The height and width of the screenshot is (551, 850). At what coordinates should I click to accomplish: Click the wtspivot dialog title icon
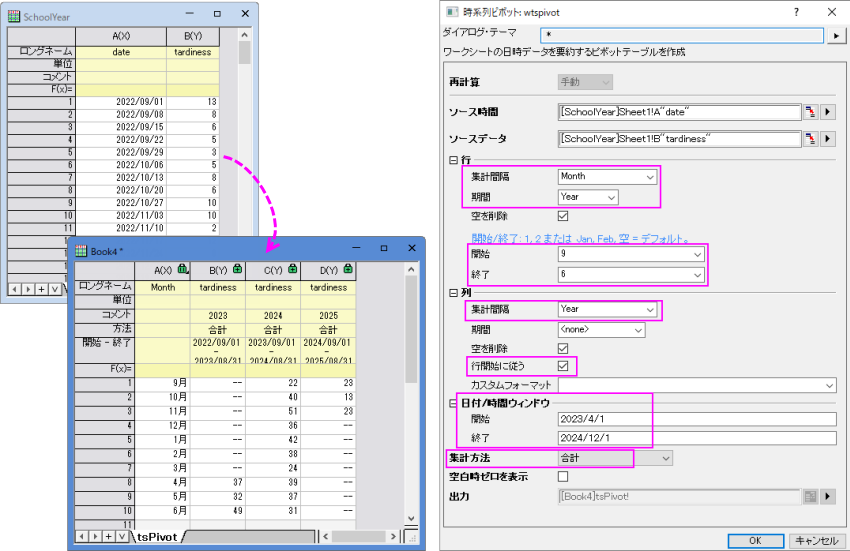[x=452, y=12]
